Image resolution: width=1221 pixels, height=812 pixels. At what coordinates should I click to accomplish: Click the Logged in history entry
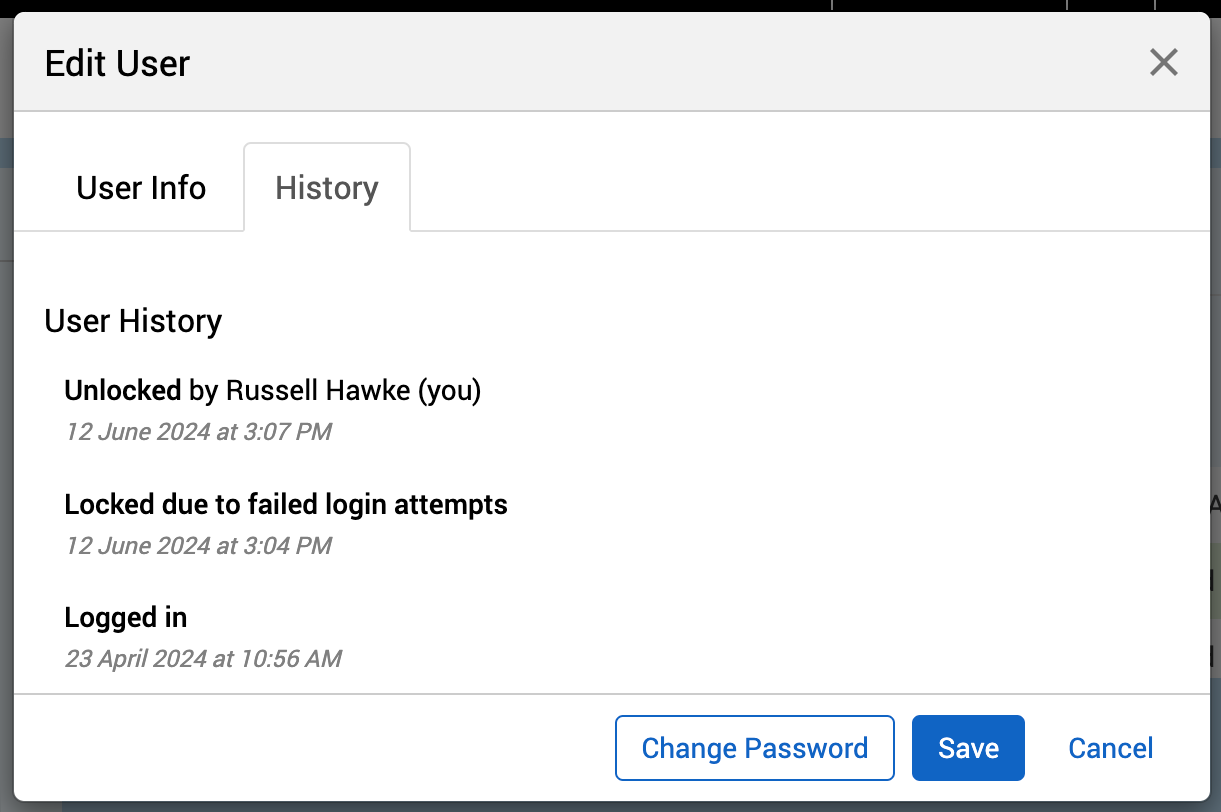pyautogui.click(x=126, y=618)
